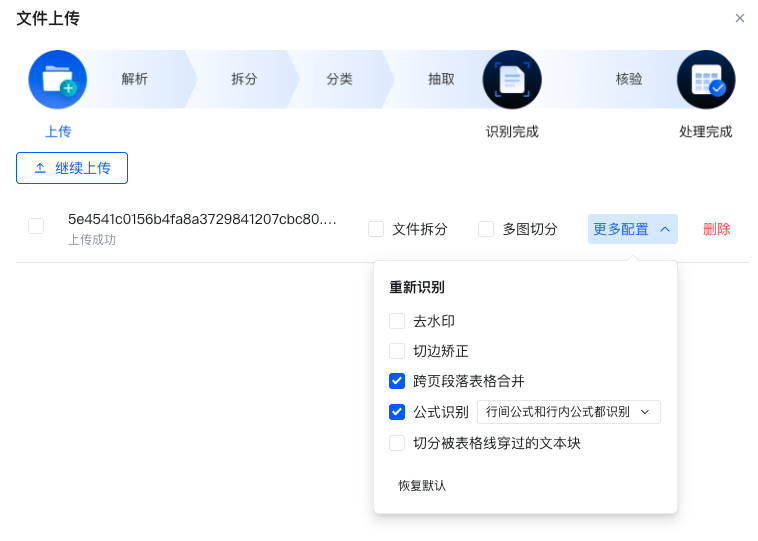Uncheck 跨页段落表格合并 option
Viewport: 758px width, 541px height.
pos(397,381)
